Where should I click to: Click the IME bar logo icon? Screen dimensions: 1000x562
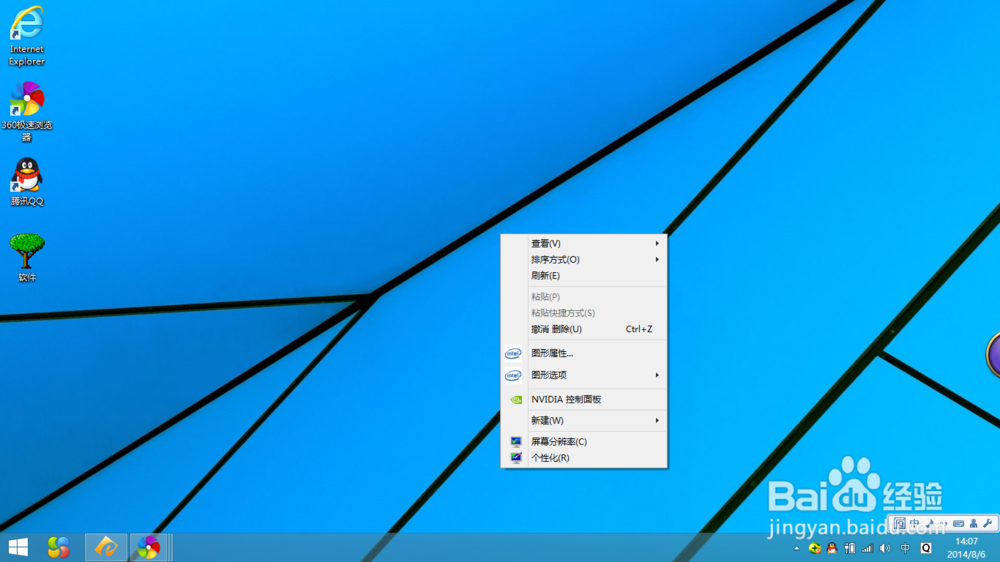[x=900, y=523]
